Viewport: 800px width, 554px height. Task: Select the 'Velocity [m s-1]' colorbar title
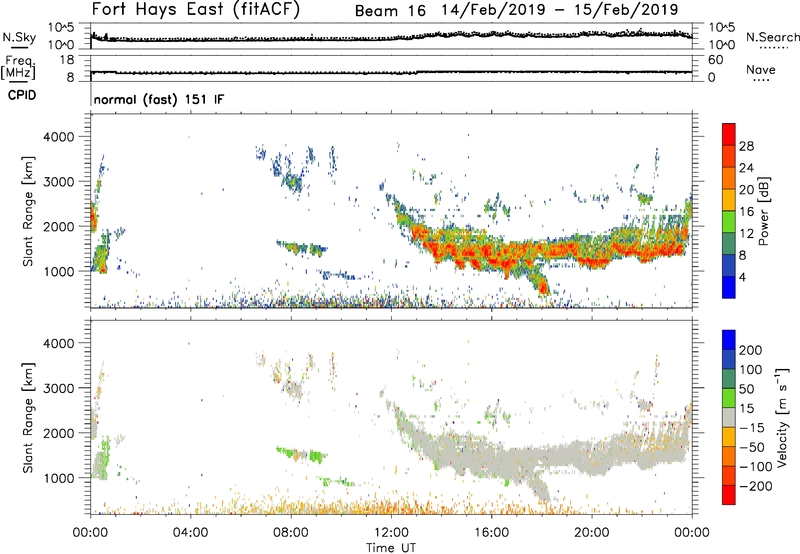(783, 417)
